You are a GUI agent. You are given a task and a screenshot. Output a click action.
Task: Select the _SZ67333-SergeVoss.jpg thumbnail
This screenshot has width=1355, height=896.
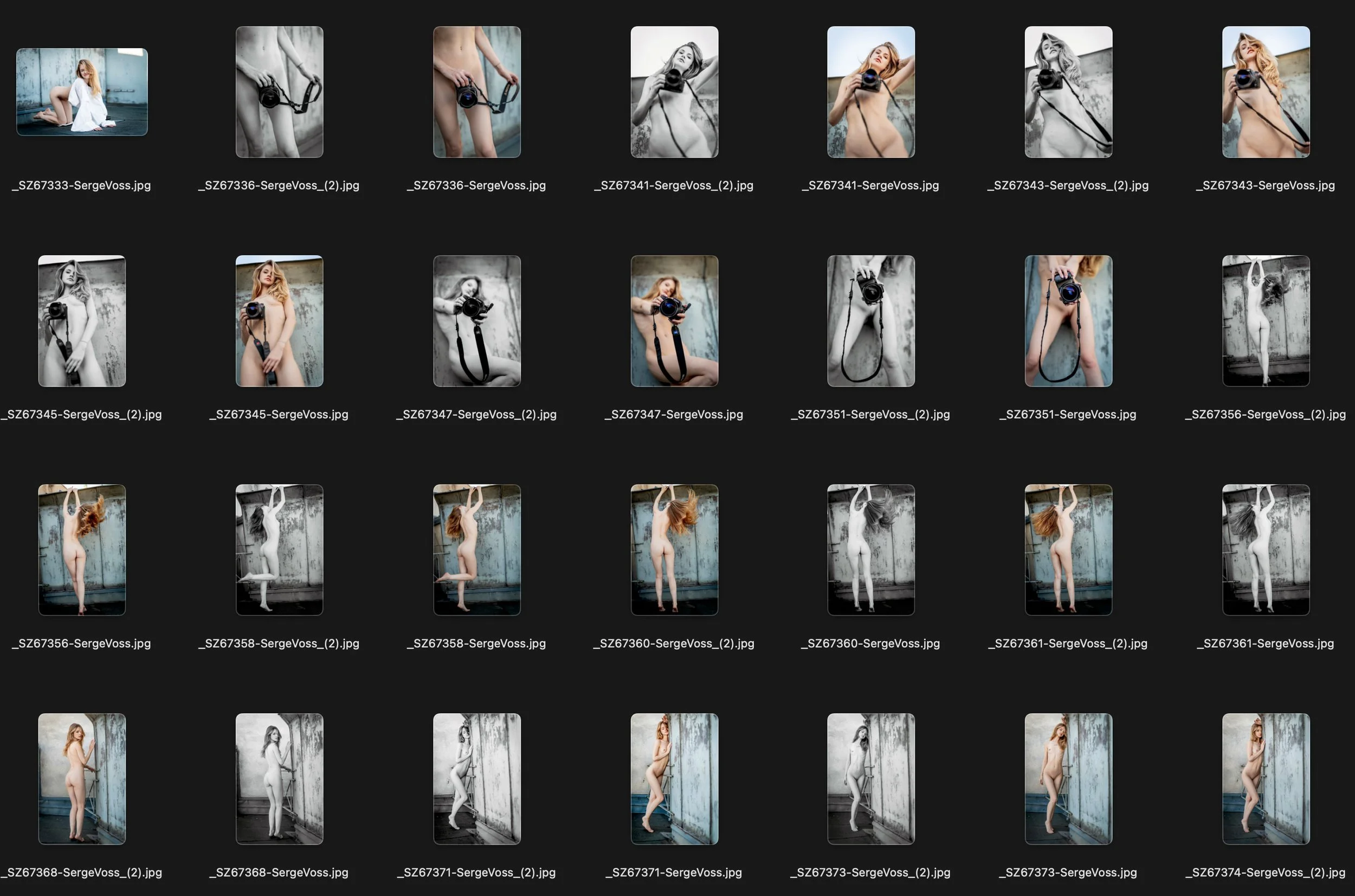click(x=81, y=92)
